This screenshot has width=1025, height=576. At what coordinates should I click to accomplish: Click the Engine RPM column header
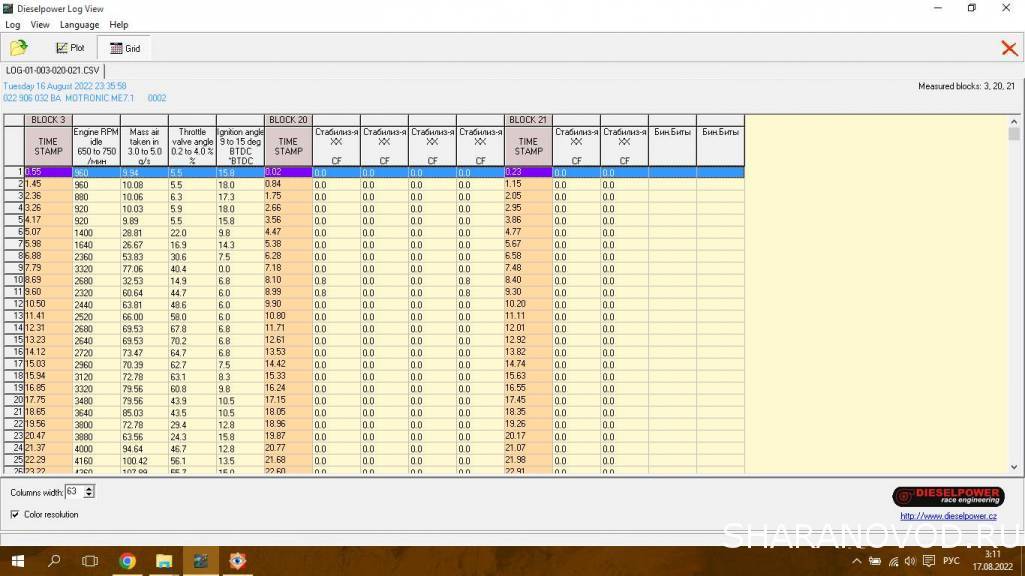96,145
